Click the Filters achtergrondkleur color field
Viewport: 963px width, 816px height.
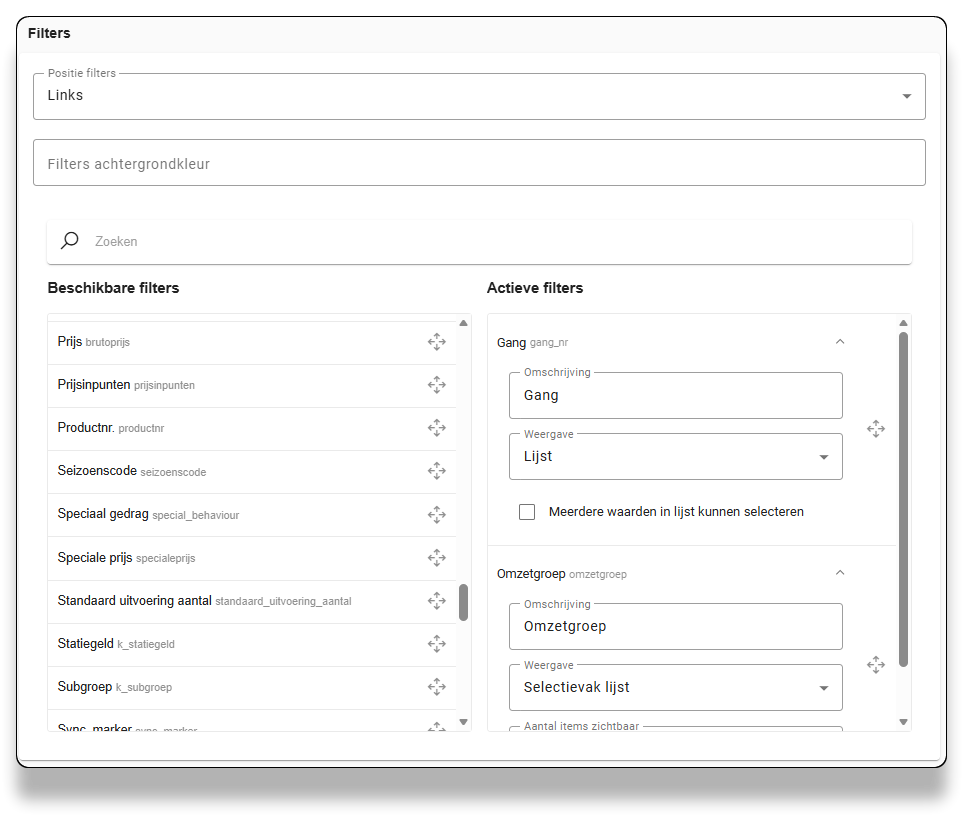(x=479, y=163)
